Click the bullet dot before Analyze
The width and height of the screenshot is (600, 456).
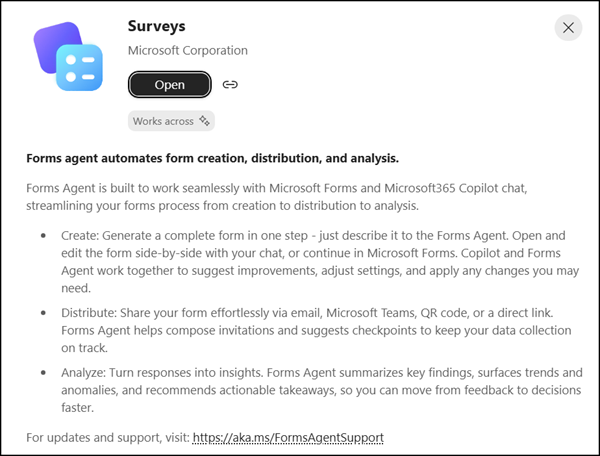click(x=43, y=373)
